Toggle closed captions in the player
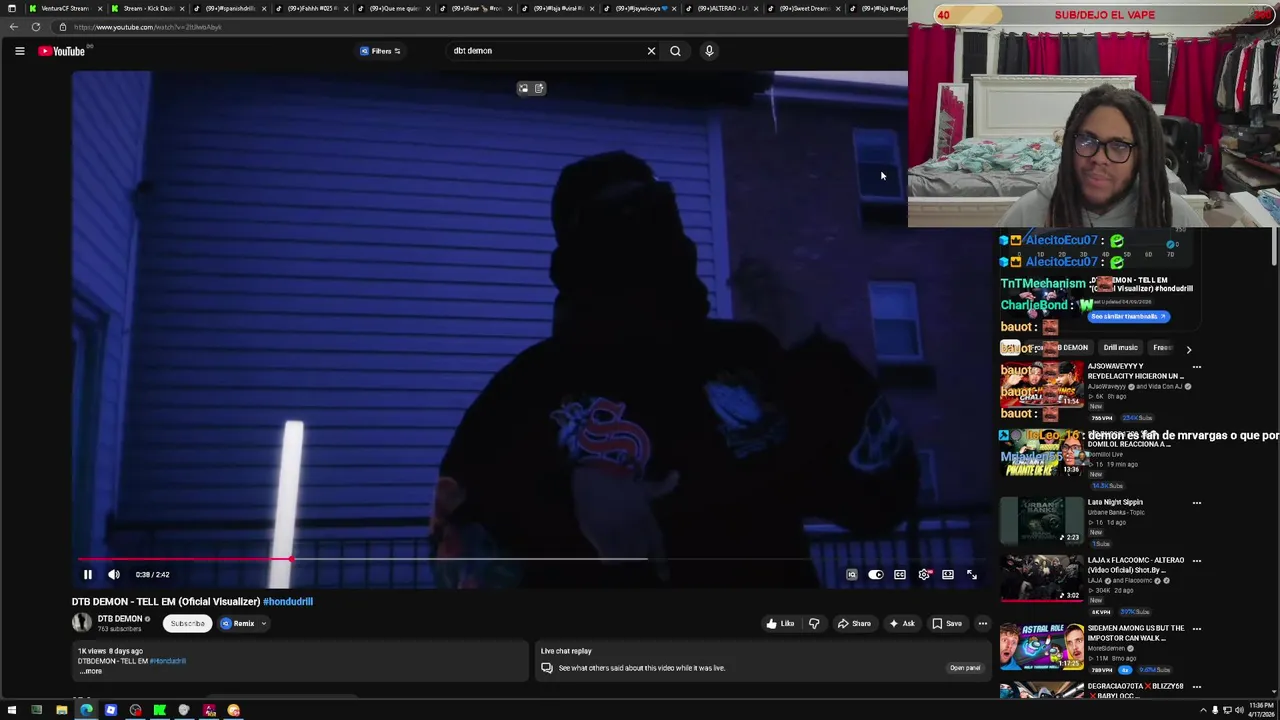The width and height of the screenshot is (1280, 720). coord(900,575)
